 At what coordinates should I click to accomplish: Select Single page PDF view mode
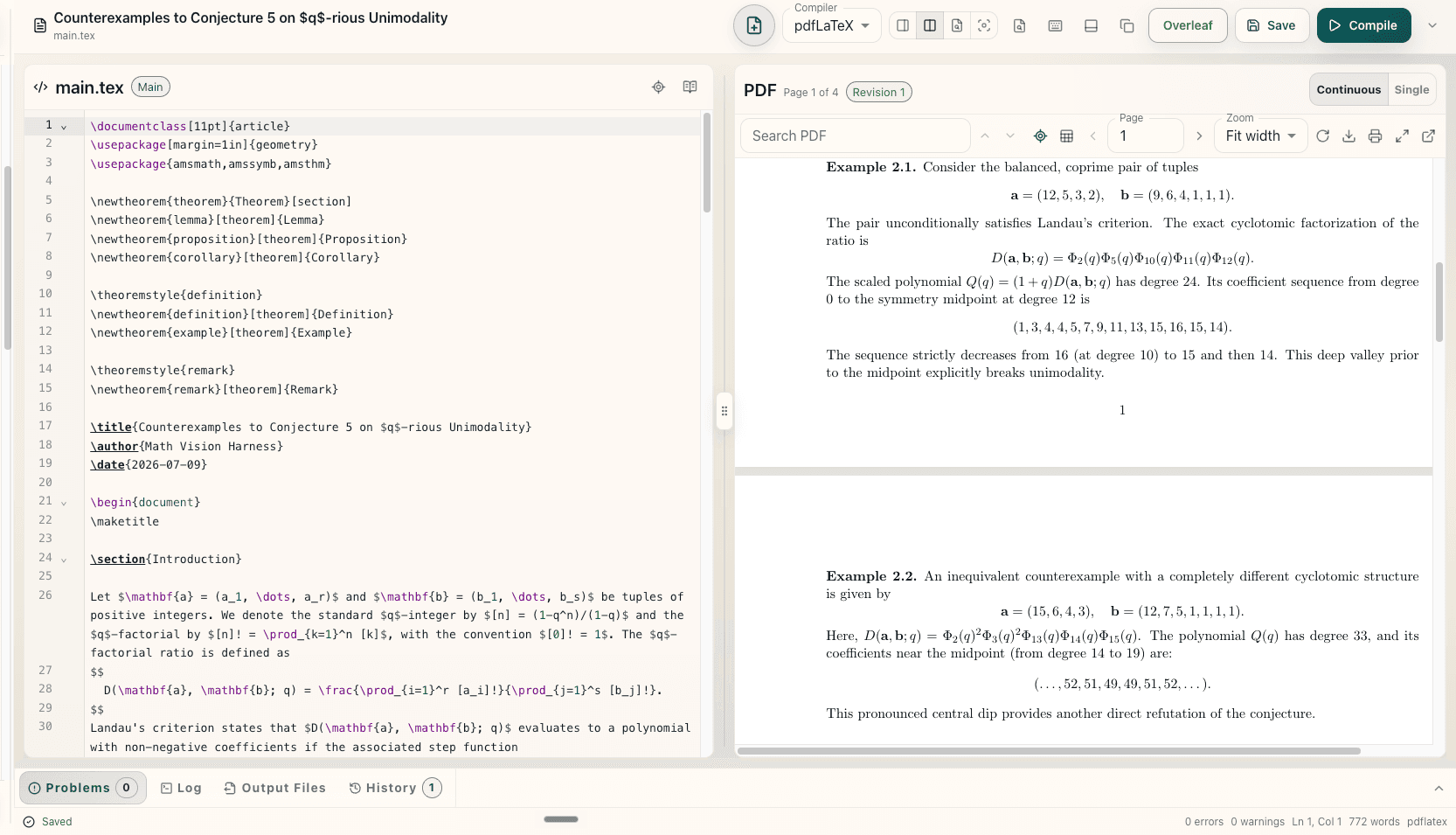click(x=1411, y=89)
